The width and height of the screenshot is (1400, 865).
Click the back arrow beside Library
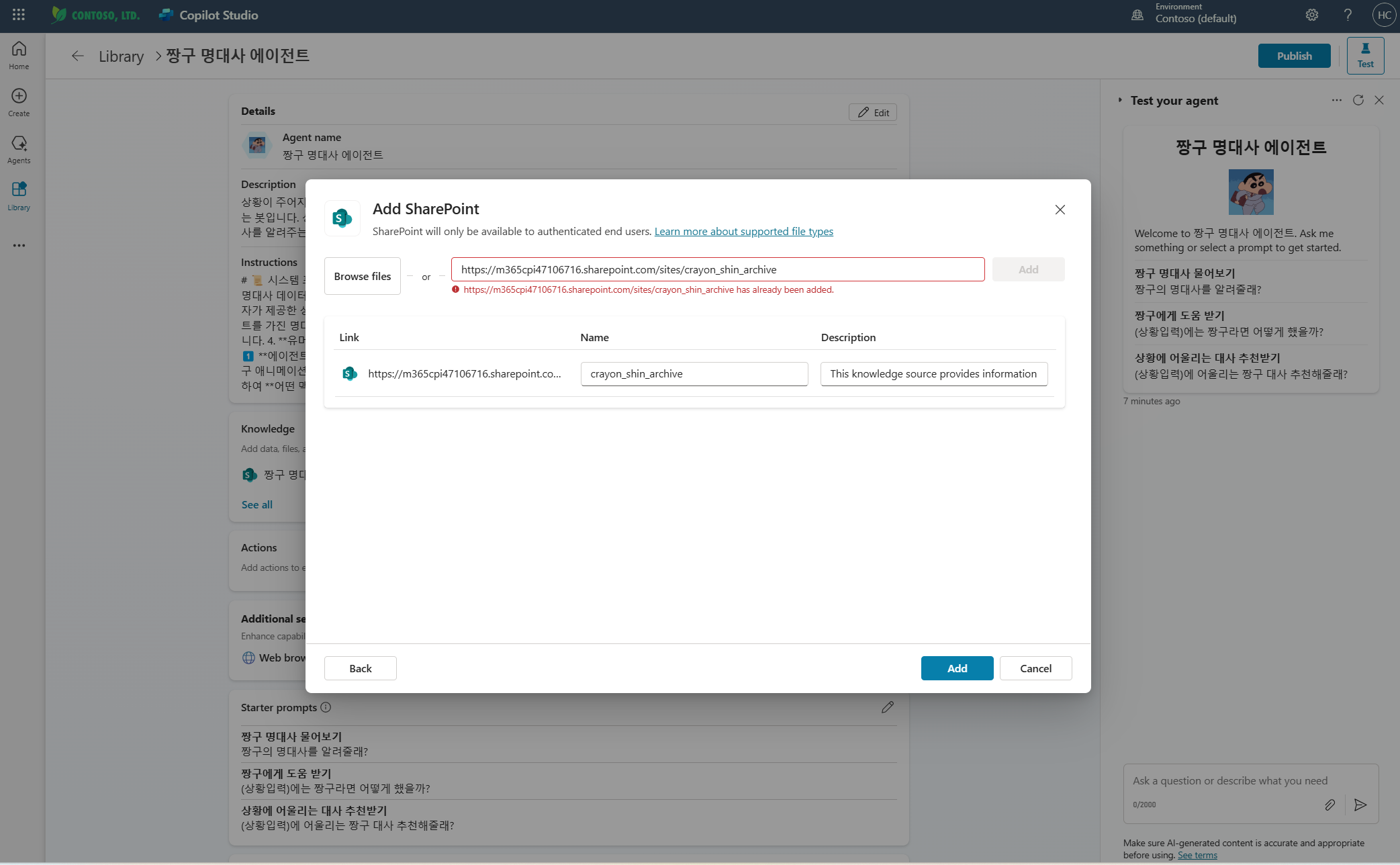pyautogui.click(x=78, y=56)
